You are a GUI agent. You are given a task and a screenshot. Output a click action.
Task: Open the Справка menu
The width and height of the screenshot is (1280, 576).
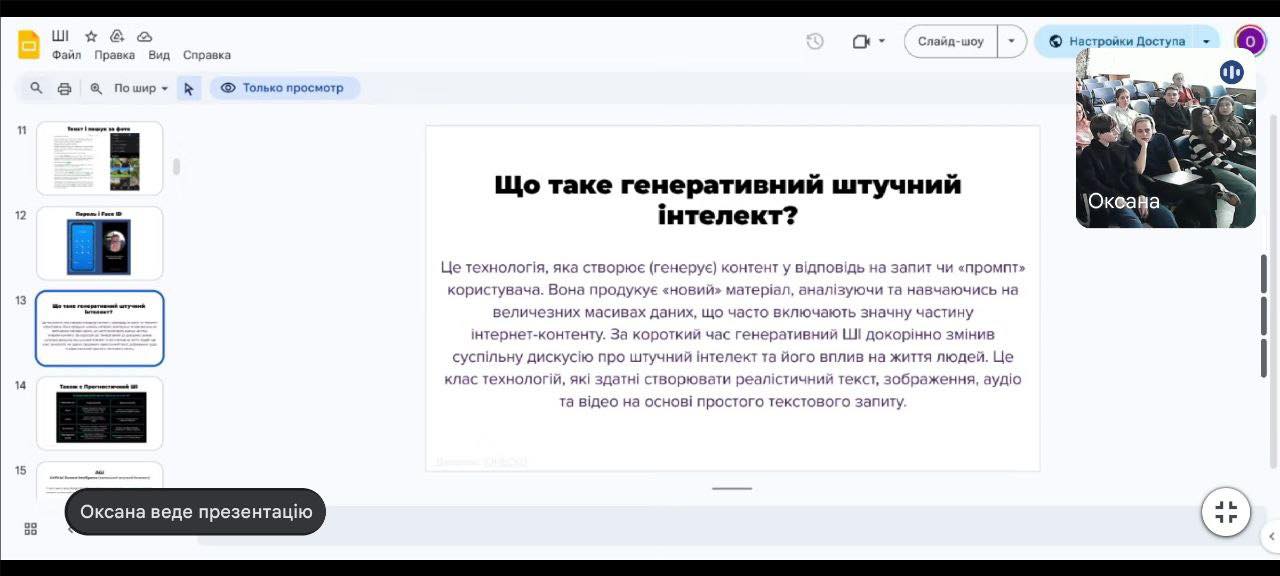click(x=206, y=55)
